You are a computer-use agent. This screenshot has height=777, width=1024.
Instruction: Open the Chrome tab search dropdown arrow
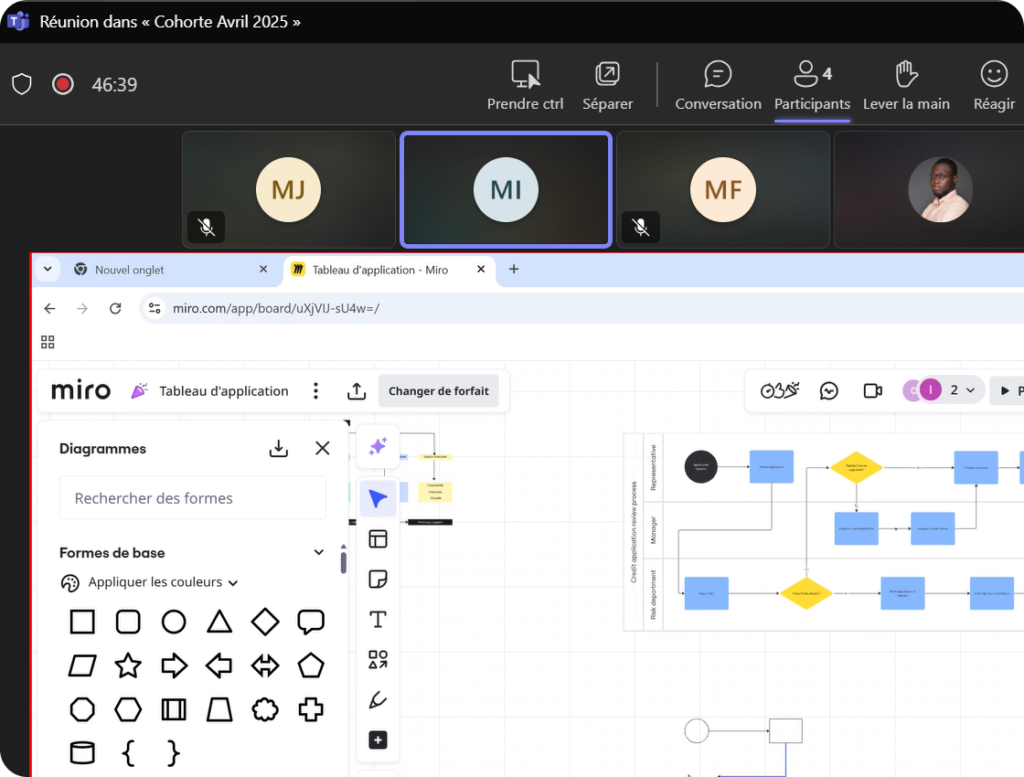[48, 269]
